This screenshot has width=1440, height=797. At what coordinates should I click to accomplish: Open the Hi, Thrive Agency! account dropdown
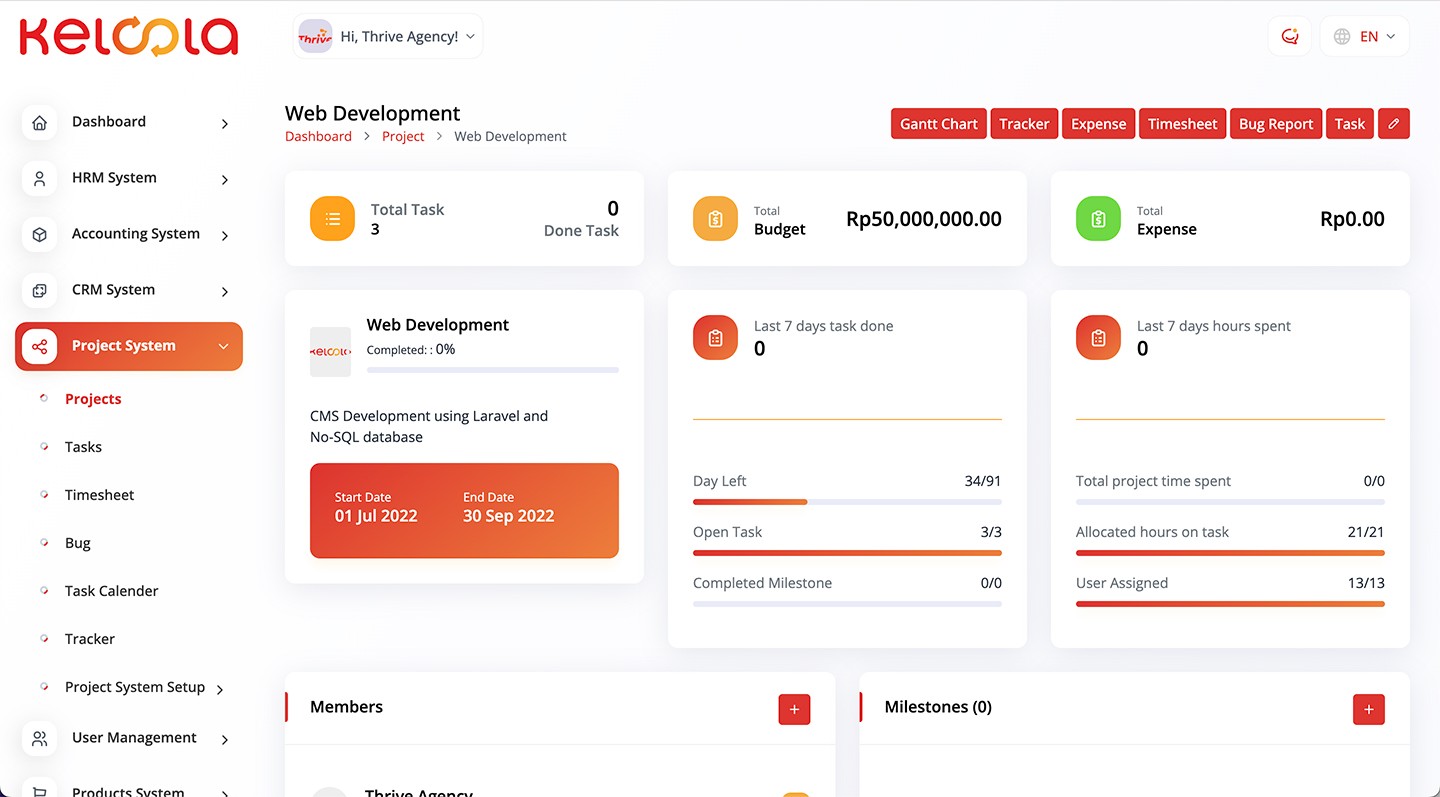pyautogui.click(x=388, y=37)
